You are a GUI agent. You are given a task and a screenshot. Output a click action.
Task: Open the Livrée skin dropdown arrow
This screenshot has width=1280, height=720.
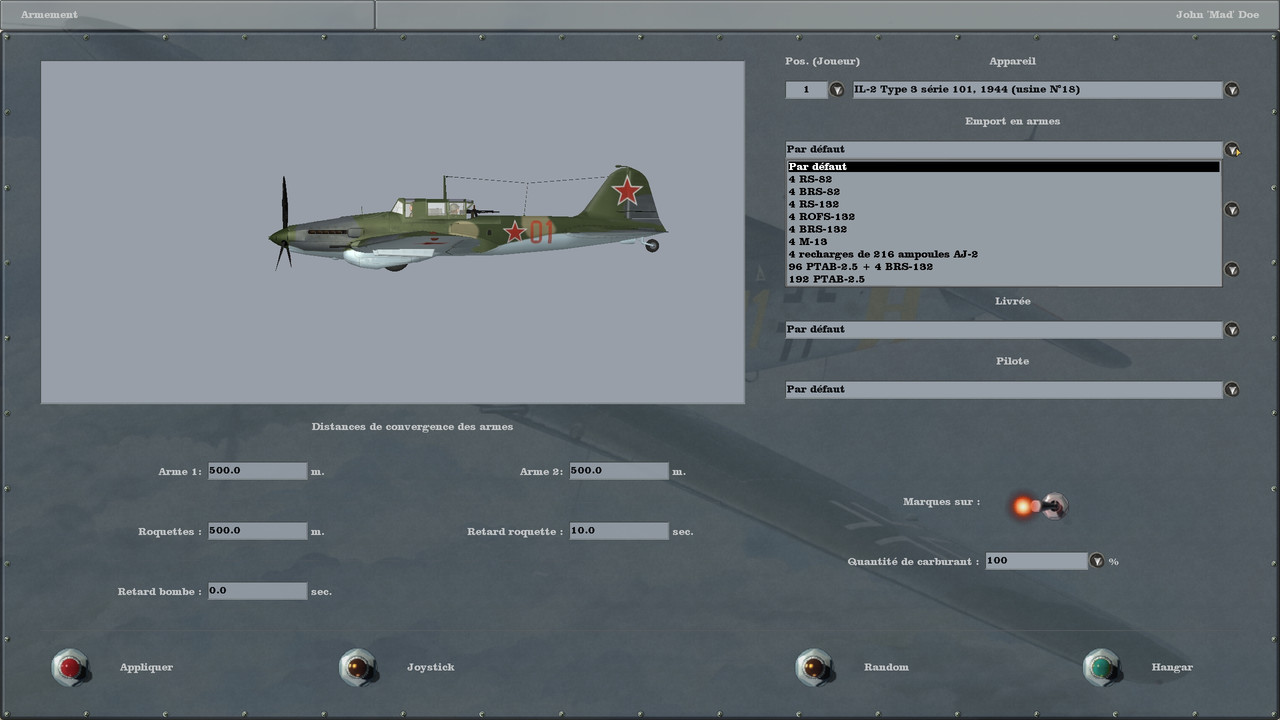pos(1232,330)
